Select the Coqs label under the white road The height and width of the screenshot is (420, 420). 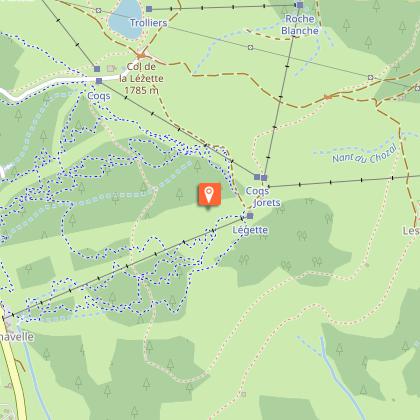pos(99,96)
